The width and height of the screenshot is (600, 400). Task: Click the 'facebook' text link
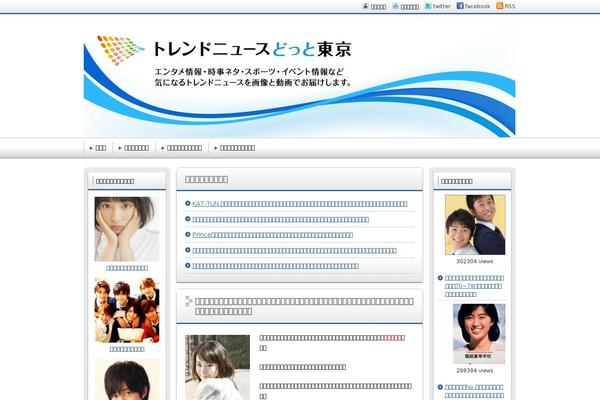pyautogui.click(x=477, y=6)
